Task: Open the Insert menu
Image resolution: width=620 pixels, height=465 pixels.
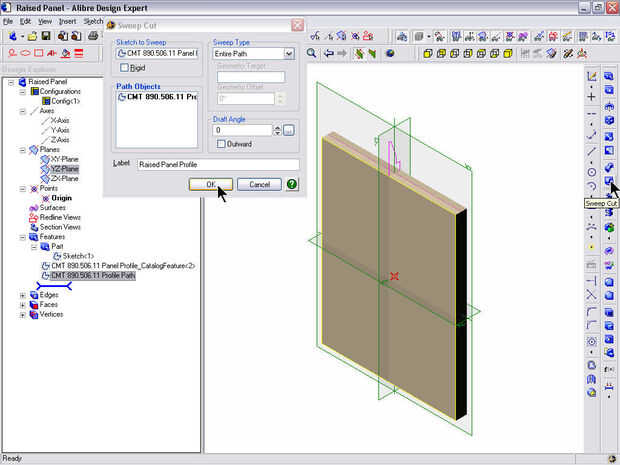Action: [x=67, y=21]
